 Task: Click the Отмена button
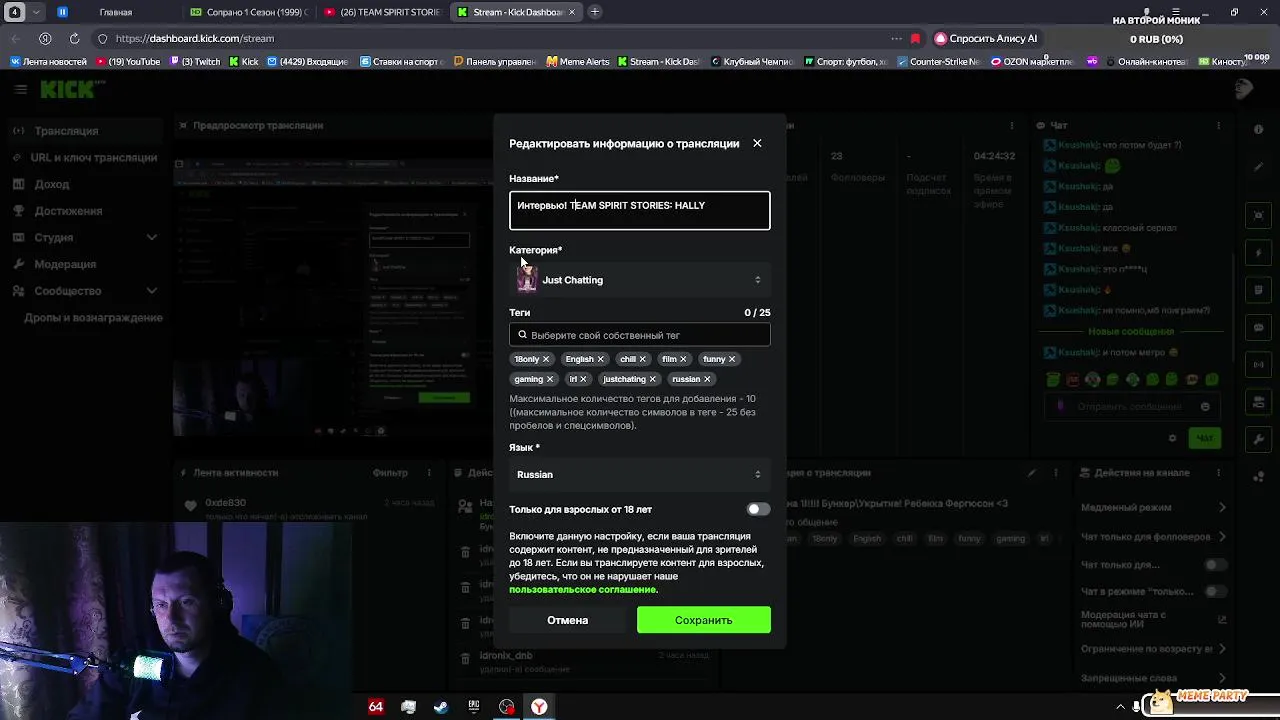coord(567,620)
